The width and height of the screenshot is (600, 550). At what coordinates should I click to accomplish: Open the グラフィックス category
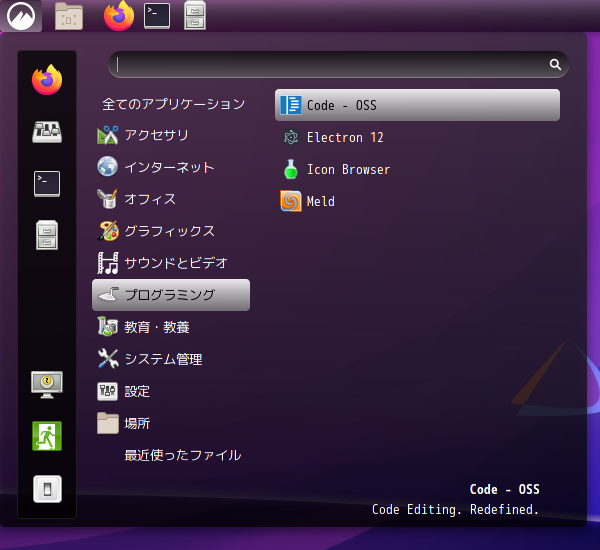click(x=171, y=231)
